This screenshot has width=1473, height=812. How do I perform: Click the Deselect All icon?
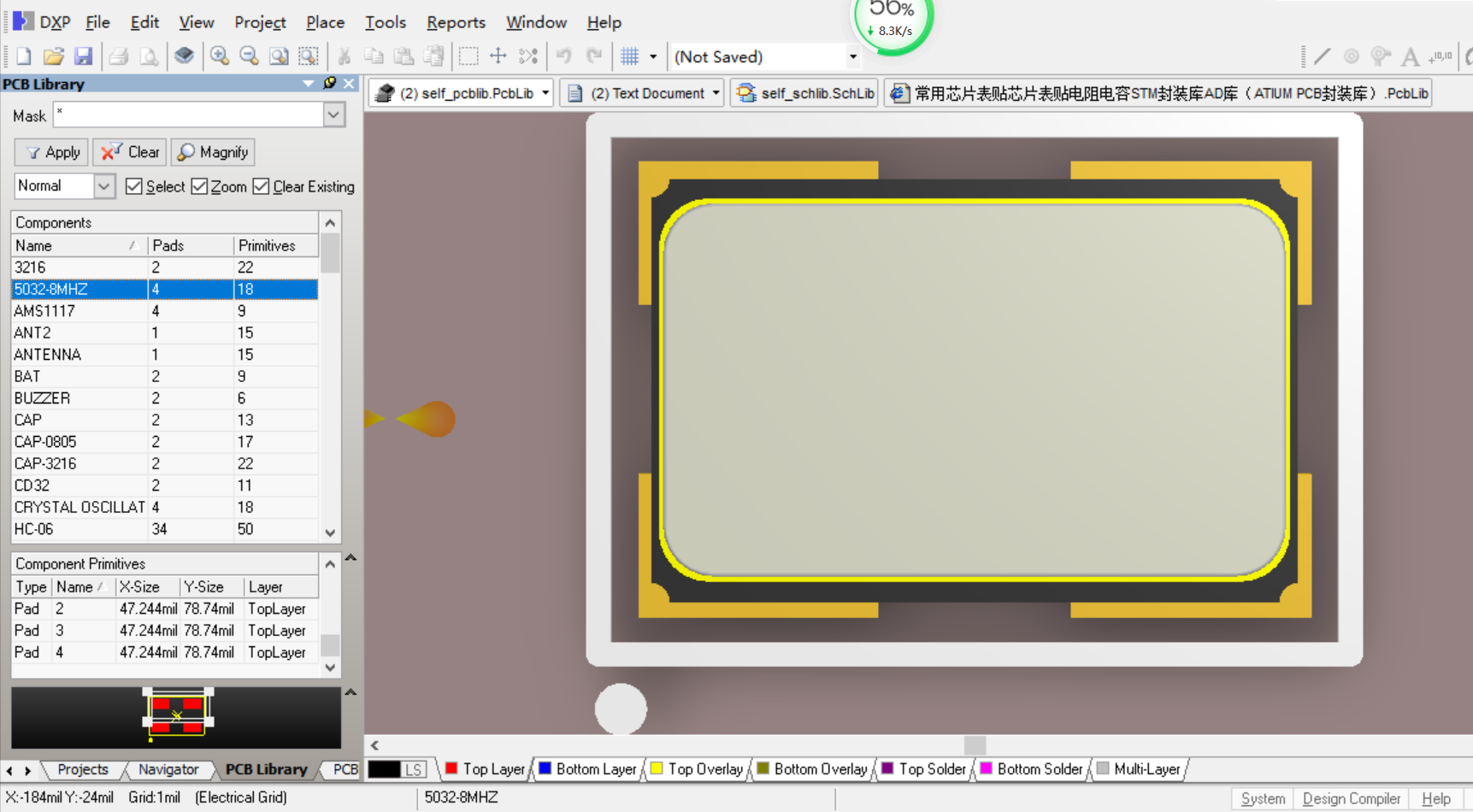pyautogui.click(x=528, y=56)
